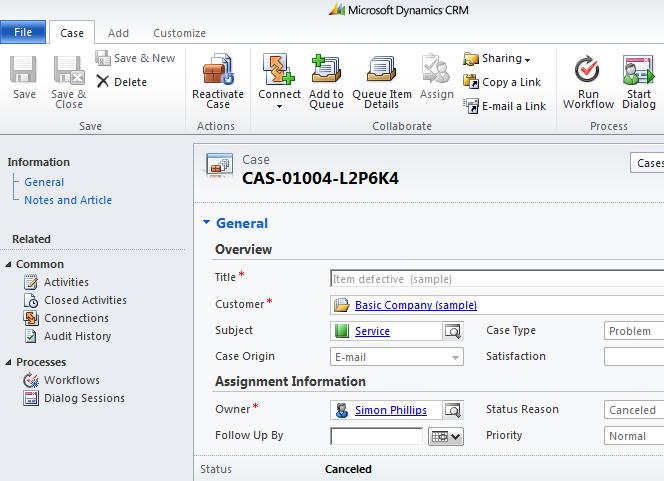The image size is (664, 481).
Task: Click the Subject lookup icon
Action: pos(453,331)
